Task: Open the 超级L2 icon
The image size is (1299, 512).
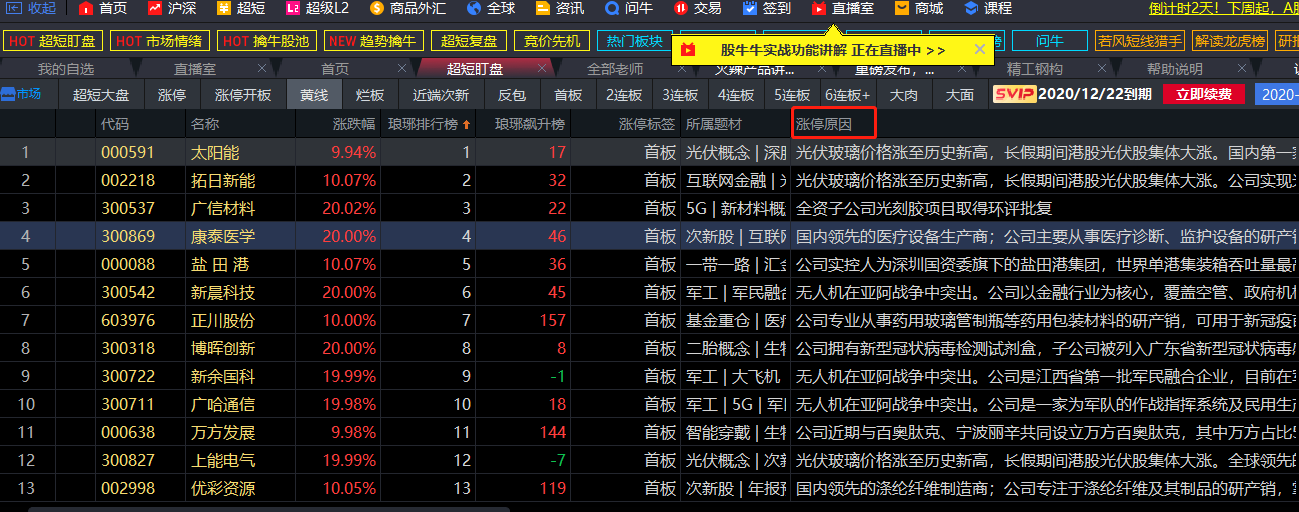Action: coord(293,8)
